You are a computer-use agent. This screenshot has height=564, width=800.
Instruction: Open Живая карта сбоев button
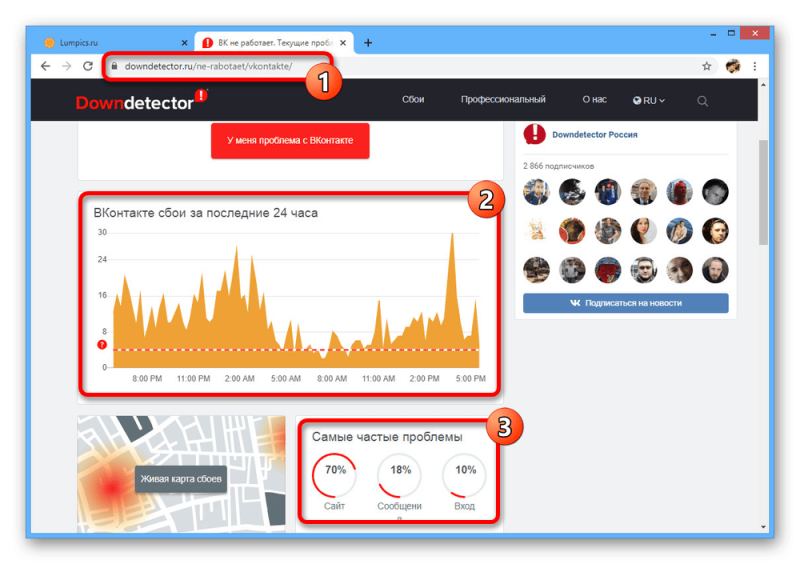(x=181, y=479)
